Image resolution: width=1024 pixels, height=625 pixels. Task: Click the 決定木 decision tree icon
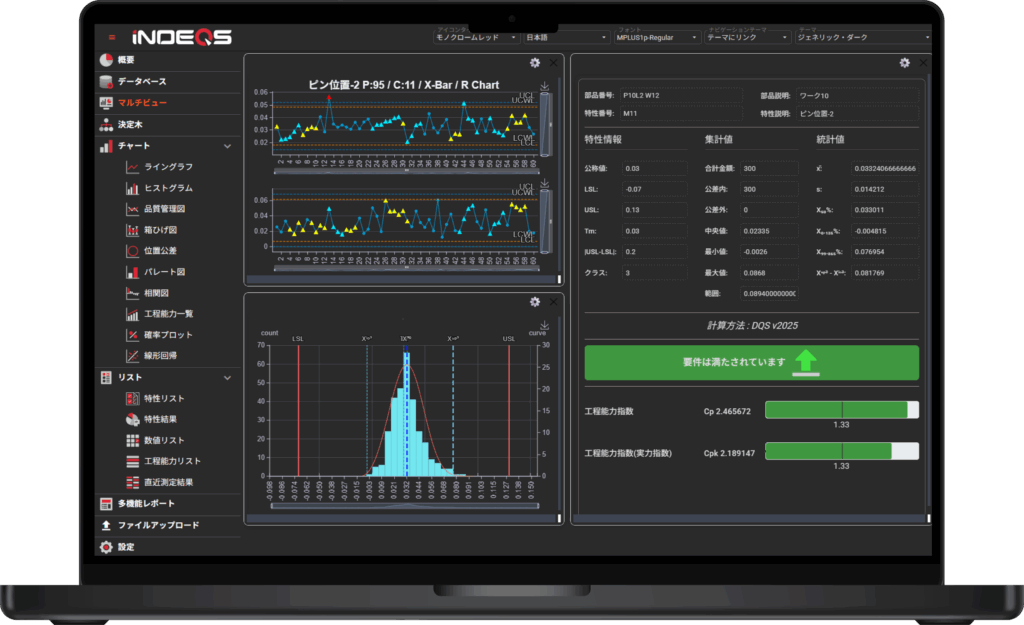click(107, 125)
